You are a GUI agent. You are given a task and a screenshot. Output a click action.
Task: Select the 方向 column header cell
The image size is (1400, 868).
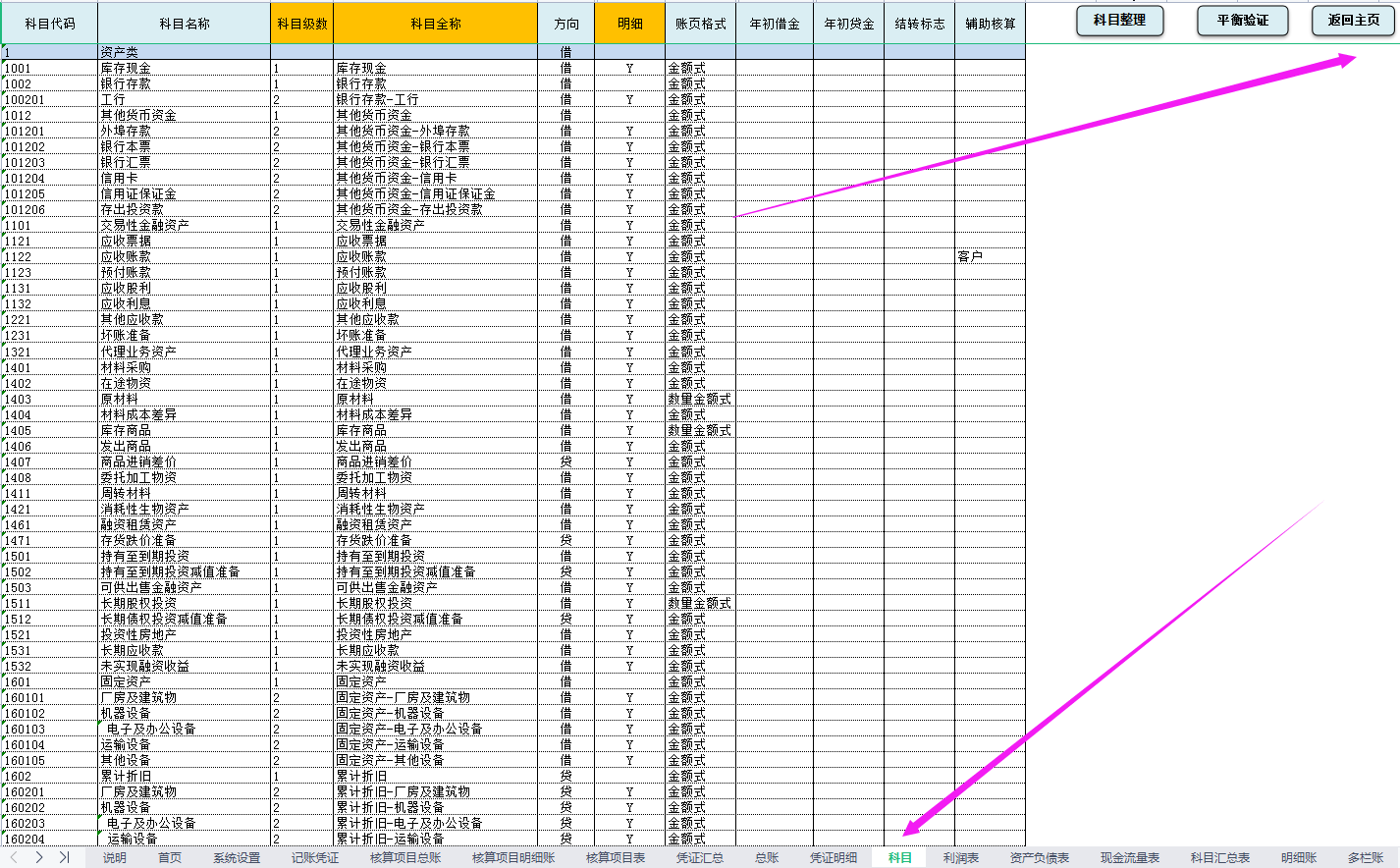click(x=566, y=24)
